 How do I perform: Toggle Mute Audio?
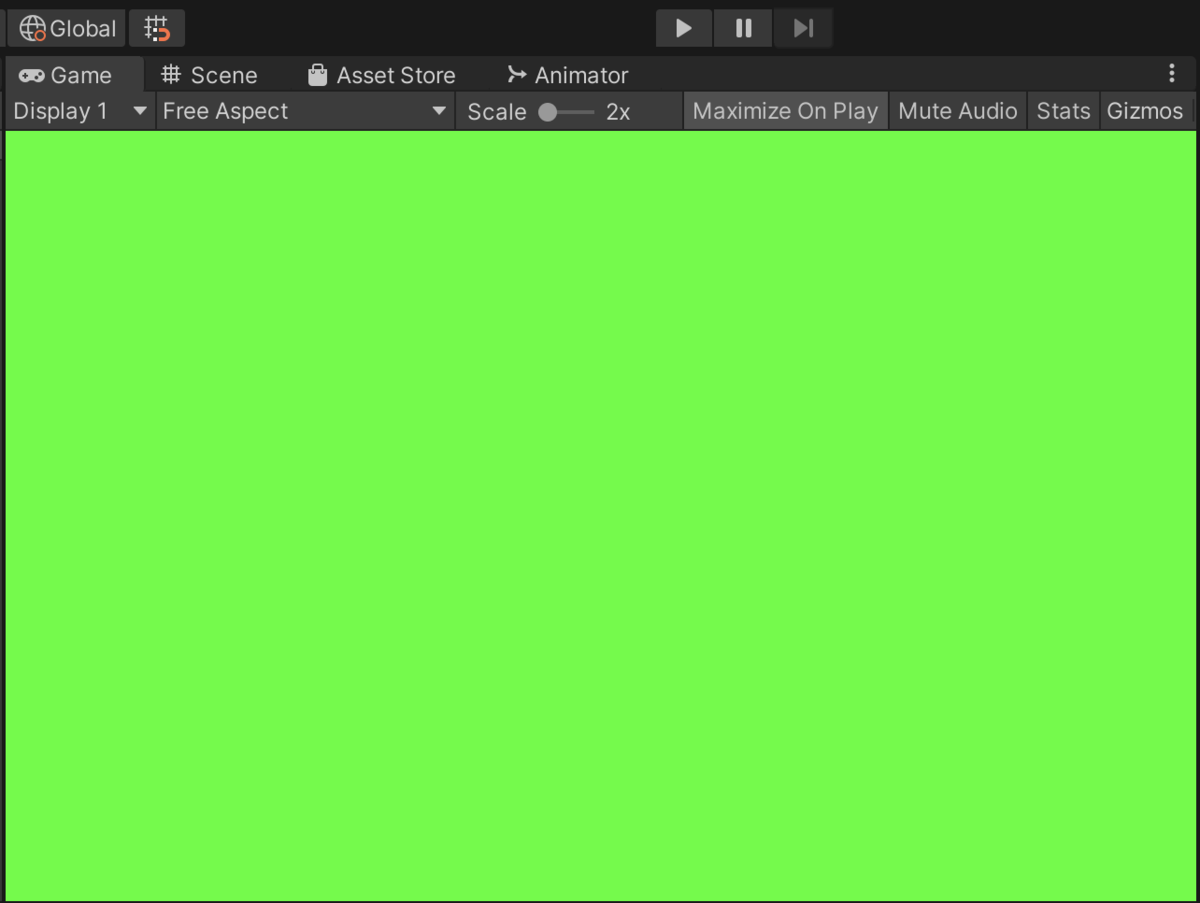point(956,110)
